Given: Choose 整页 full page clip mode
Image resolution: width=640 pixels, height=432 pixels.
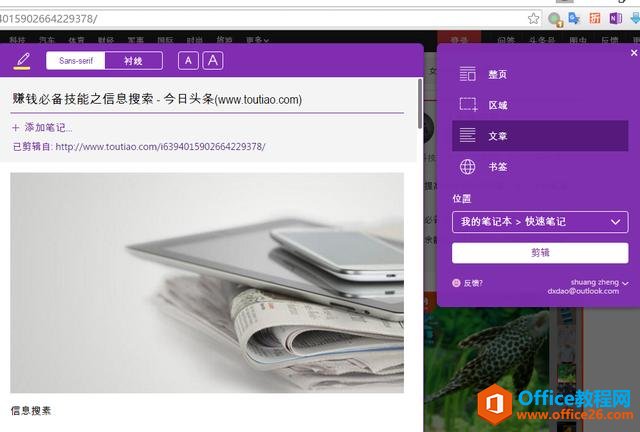Looking at the screenshot, I should pyautogui.click(x=540, y=74).
